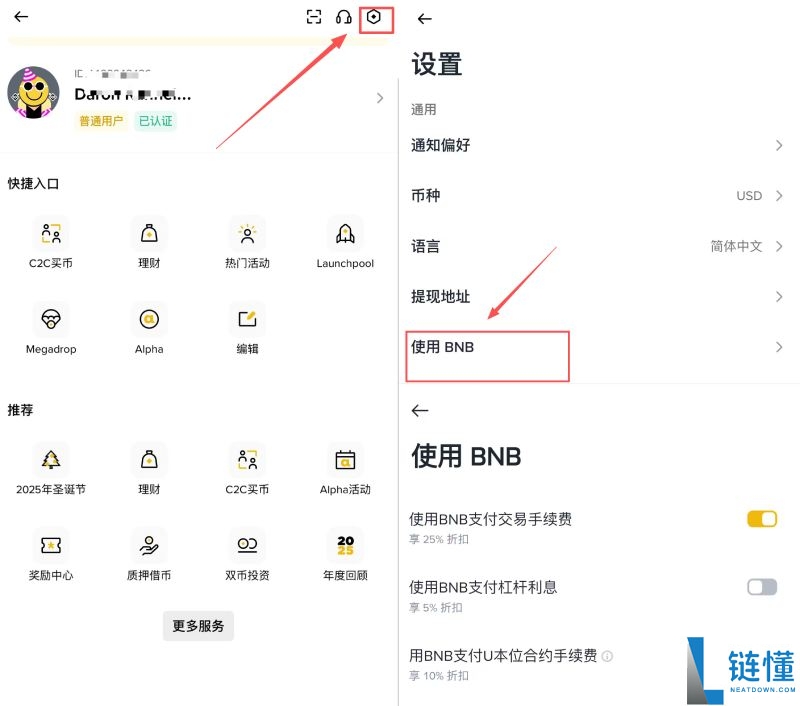Toggle 使用BNB支付交易手续费 switch off

tap(762, 519)
